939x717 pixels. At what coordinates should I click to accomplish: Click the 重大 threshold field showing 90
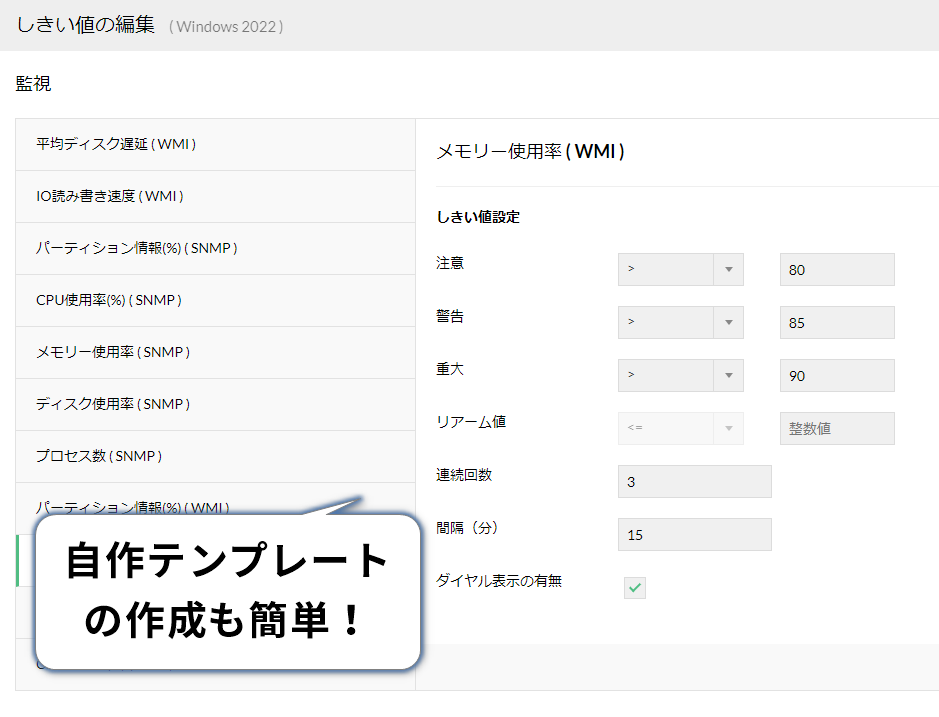(x=837, y=376)
